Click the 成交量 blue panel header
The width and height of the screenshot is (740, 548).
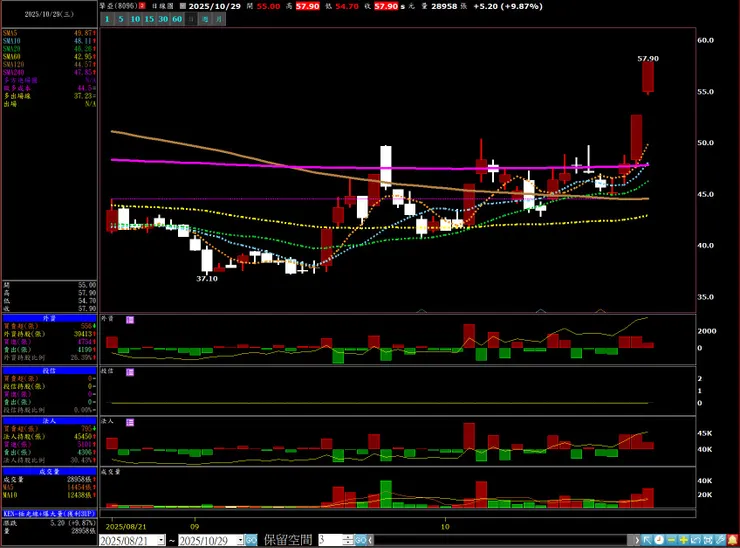point(50,472)
